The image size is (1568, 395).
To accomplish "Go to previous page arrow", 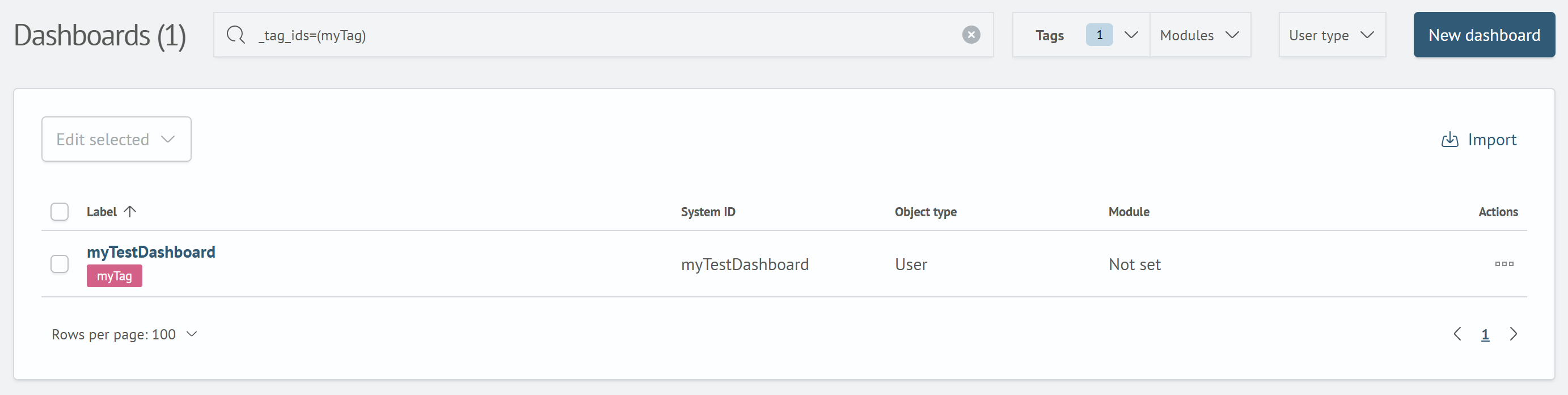I will click(x=1457, y=334).
